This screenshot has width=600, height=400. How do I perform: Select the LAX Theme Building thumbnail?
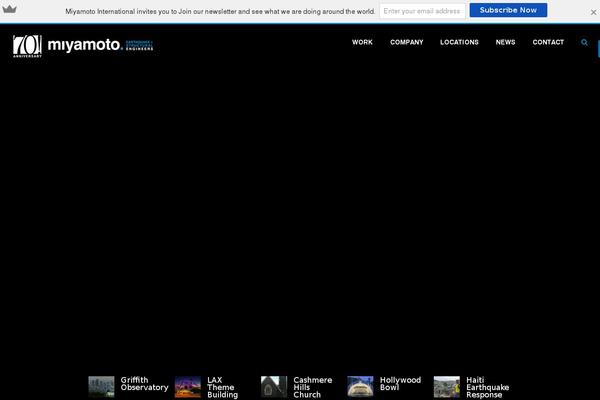(188, 387)
